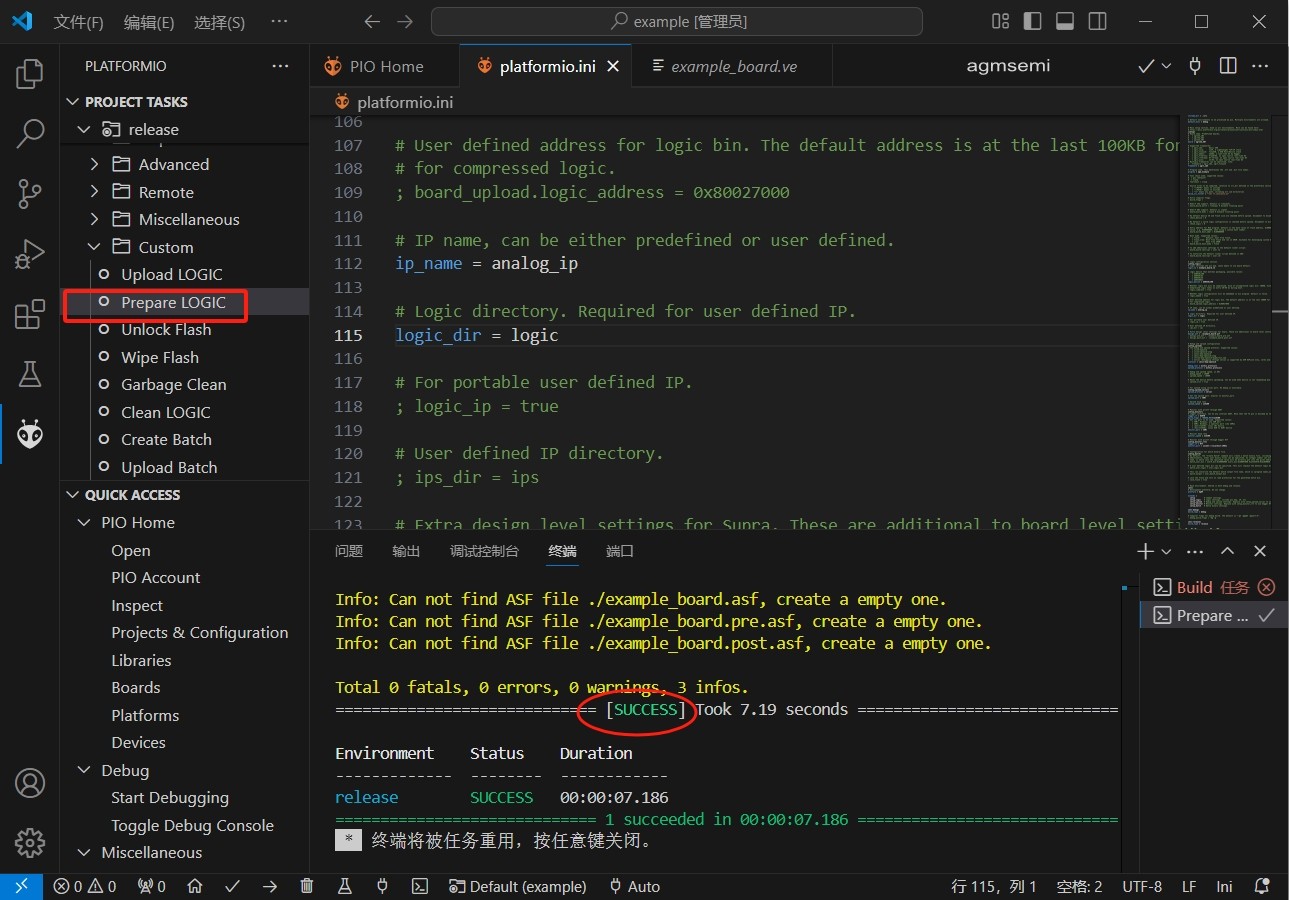Collapse the PROJECT TASKS section
This screenshot has height=900, width=1289.
(72, 102)
